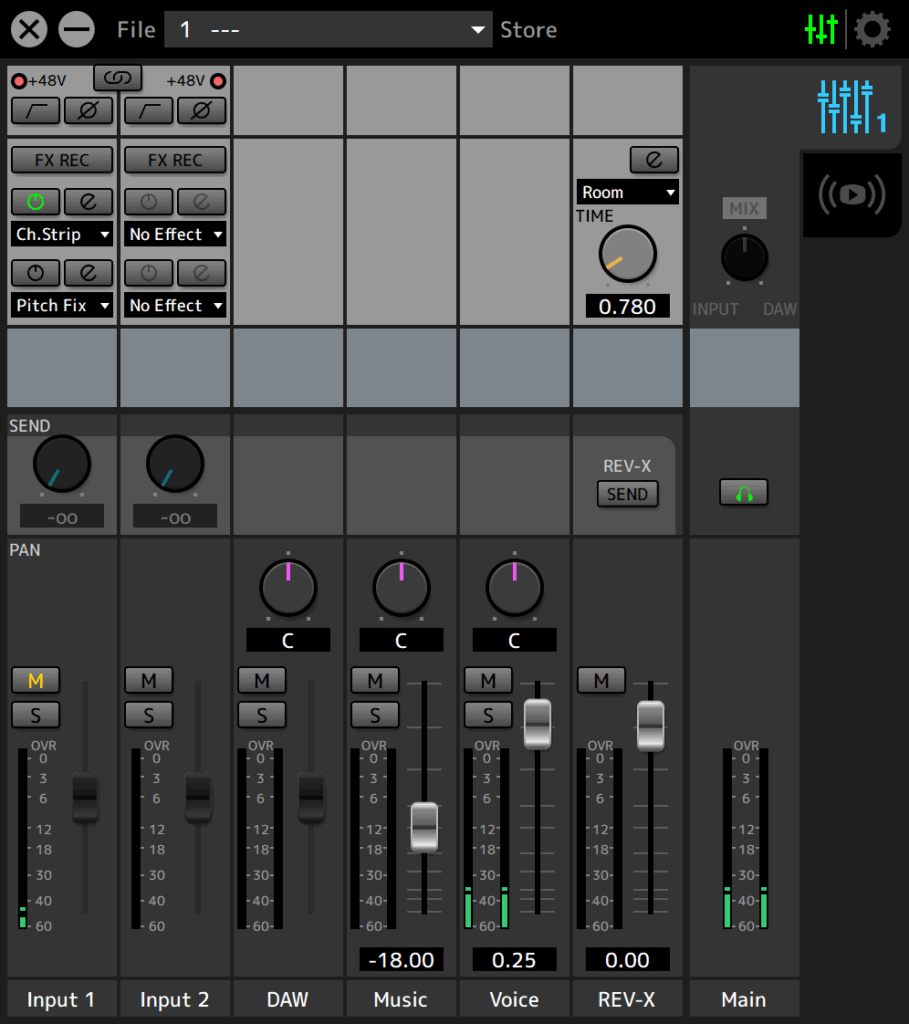Open the settings gear icon

pos(872,29)
